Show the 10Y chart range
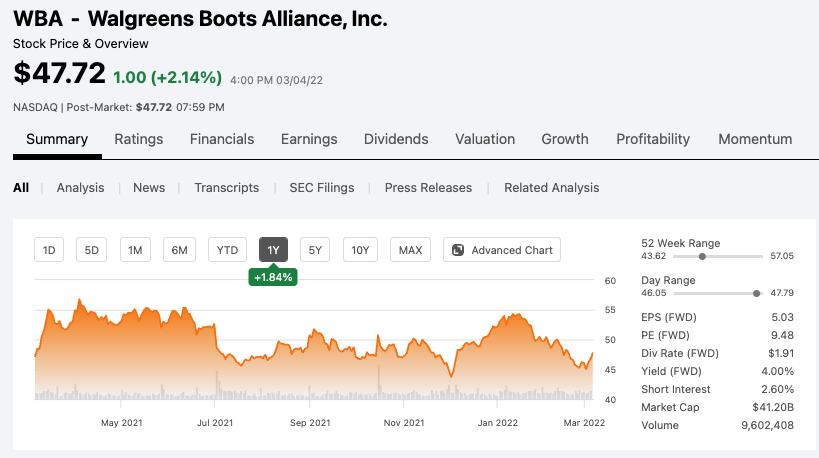Screen dimensions: 819x458 360,250
